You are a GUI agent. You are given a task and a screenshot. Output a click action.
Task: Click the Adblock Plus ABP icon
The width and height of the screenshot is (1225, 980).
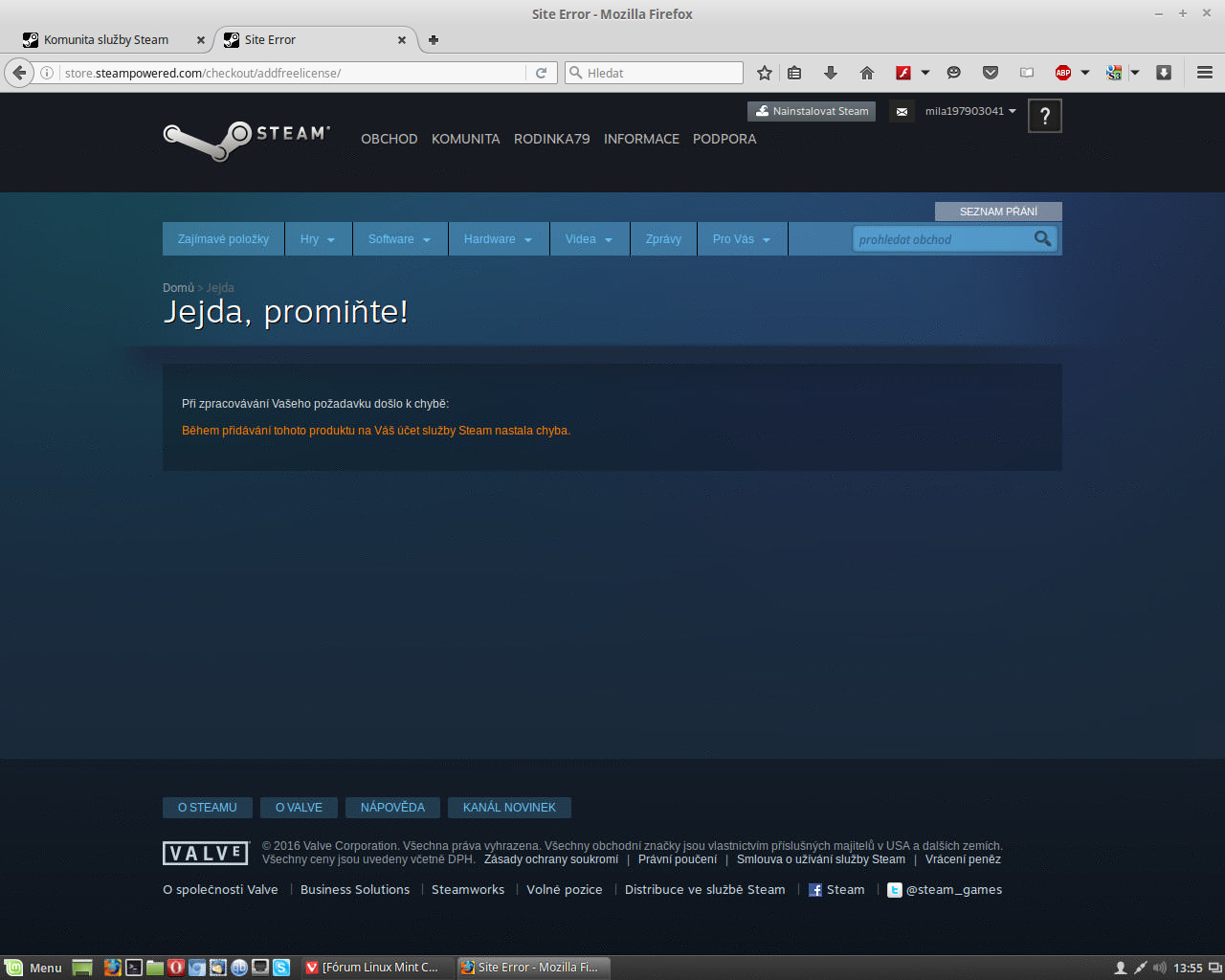pos(1063,73)
